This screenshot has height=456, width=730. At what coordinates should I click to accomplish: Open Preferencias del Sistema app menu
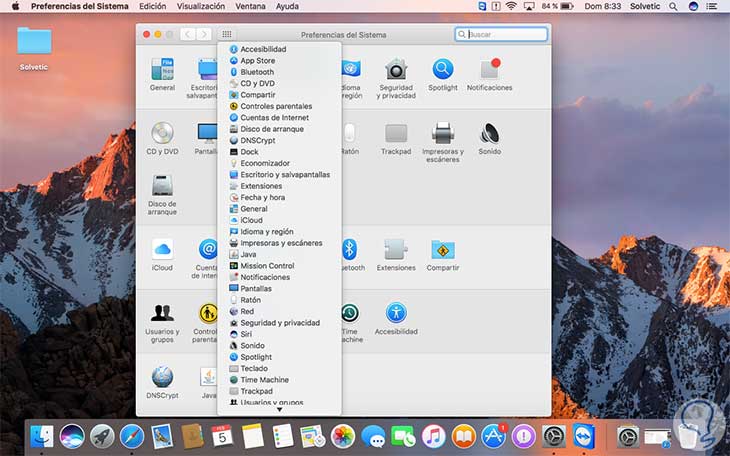pos(80,6)
